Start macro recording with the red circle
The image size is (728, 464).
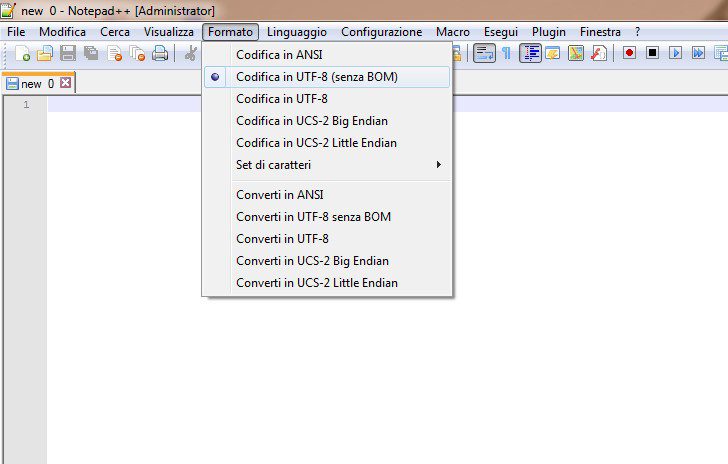click(629, 53)
